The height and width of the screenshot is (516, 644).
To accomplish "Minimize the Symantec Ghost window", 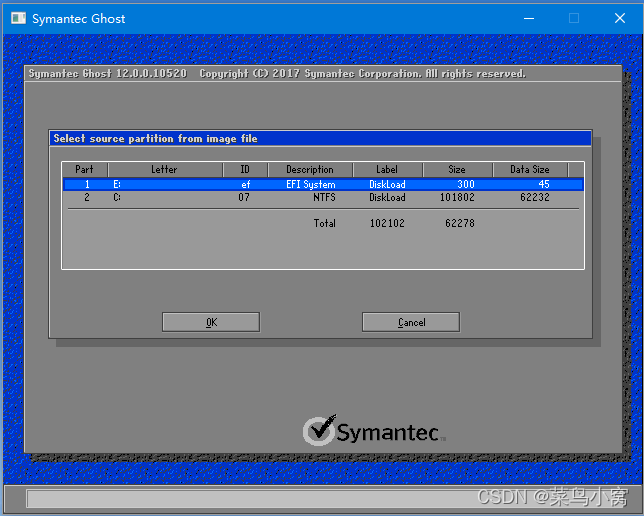I will tap(529, 18).
